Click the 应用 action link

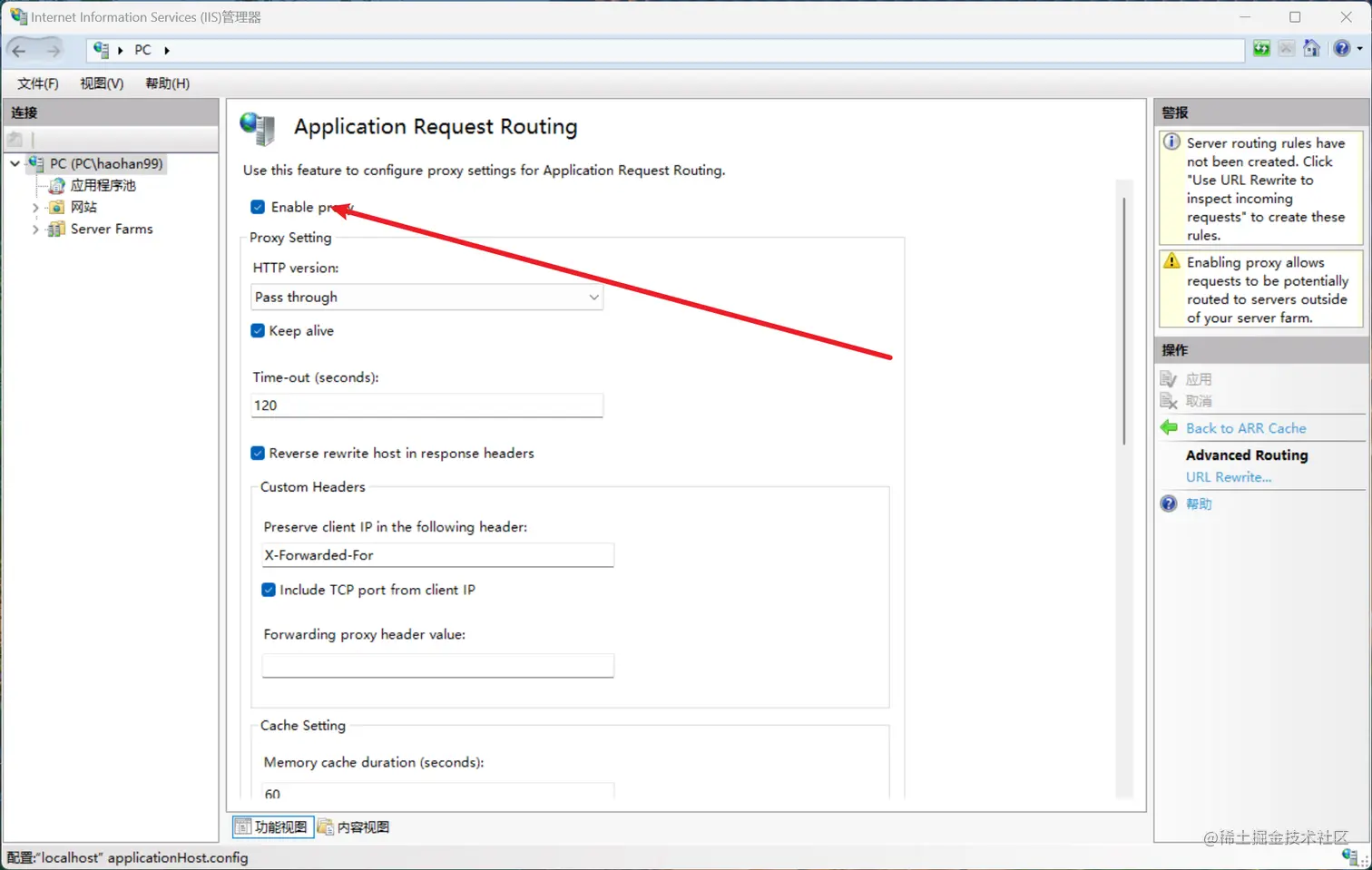point(1199,379)
